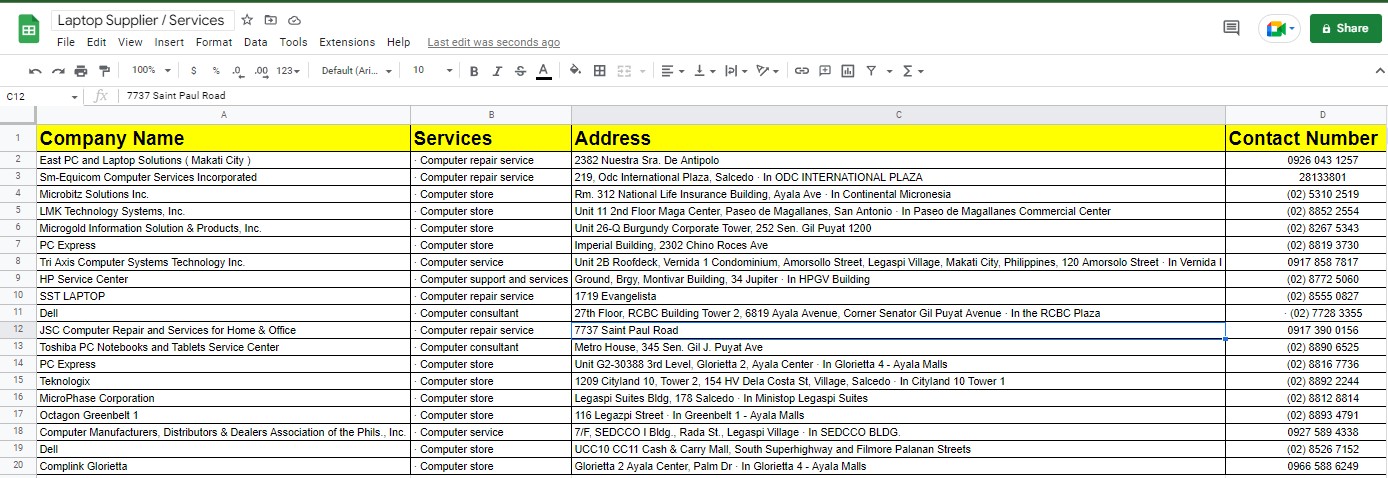Click the Merge cells icon
The image size is (1388, 478).
[x=624, y=71]
